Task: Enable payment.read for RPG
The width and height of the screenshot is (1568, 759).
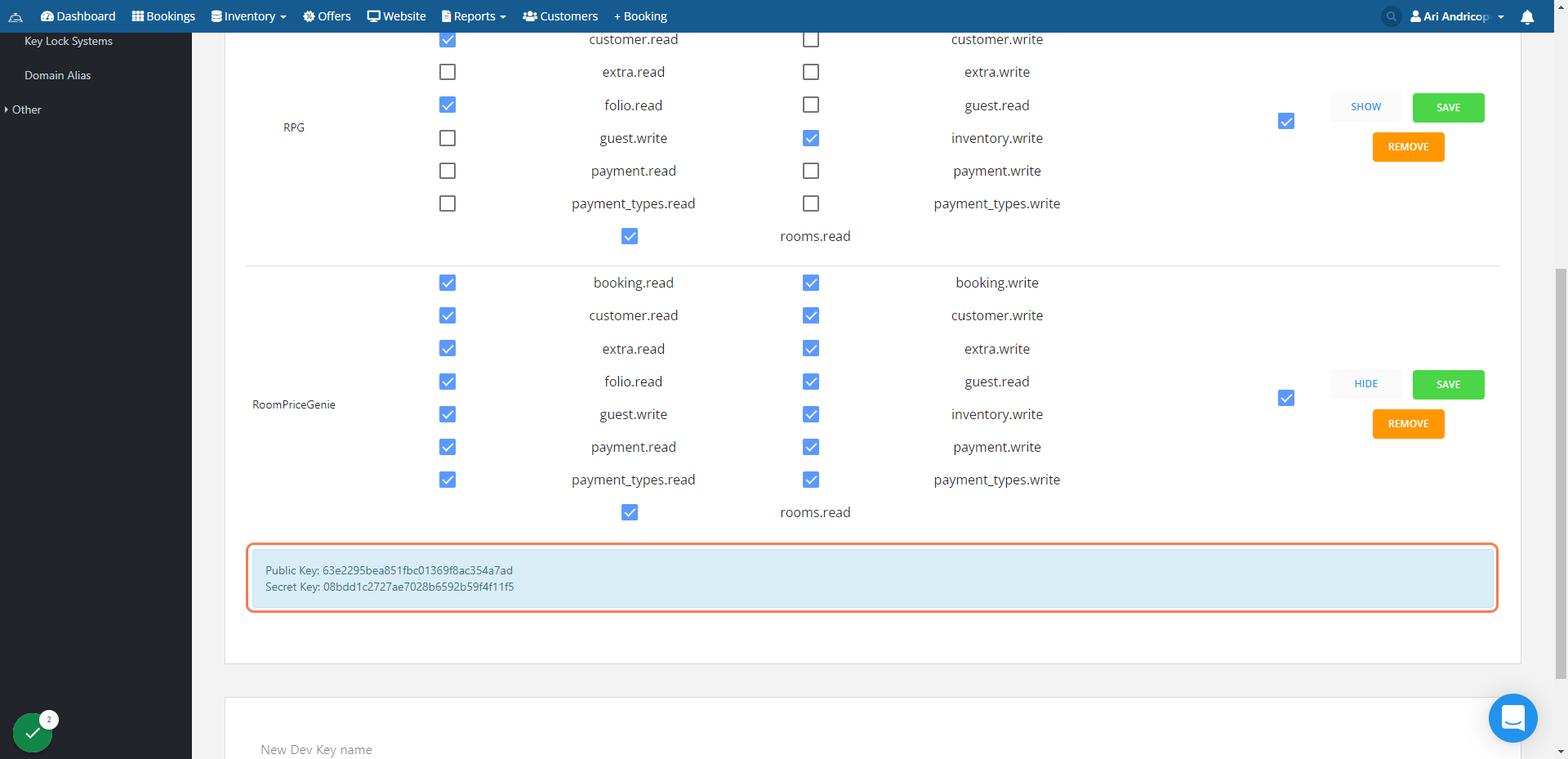Action: (448, 171)
